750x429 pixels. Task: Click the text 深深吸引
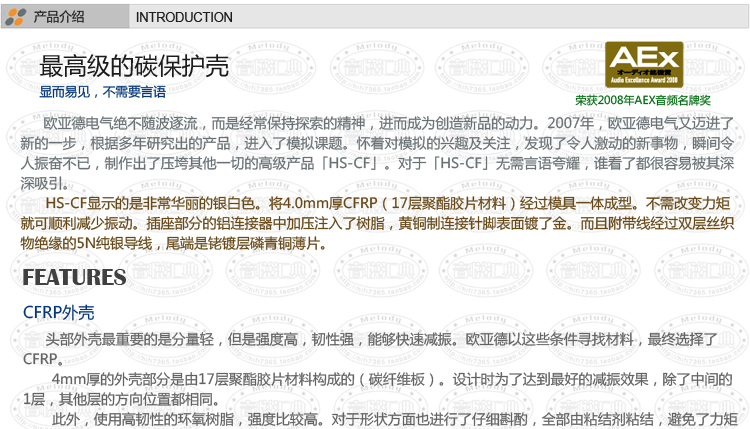[x=42, y=184]
